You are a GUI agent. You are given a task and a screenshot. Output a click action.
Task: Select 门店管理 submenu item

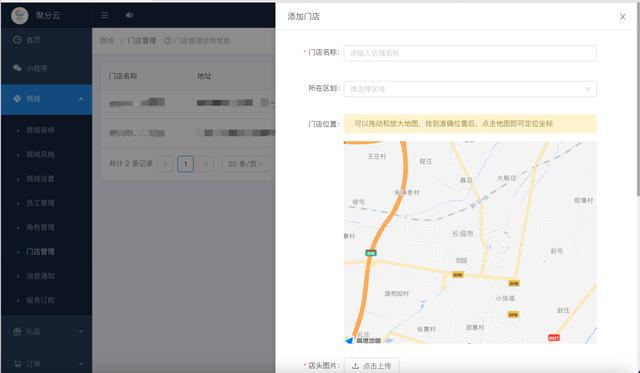pyautogui.click(x=40, y=252)
